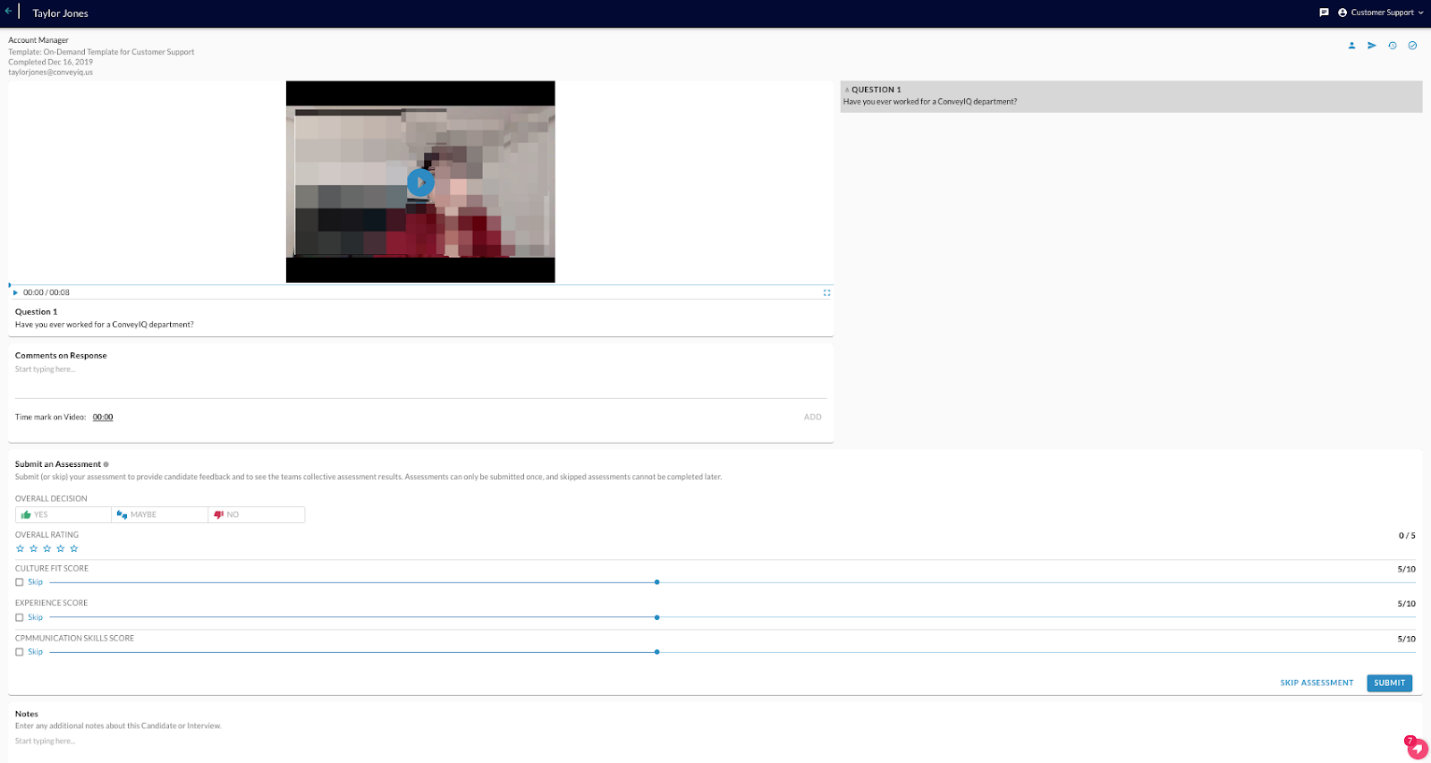Rate the candidate three stars
1431x763 pixels.
tap(47, 548)
